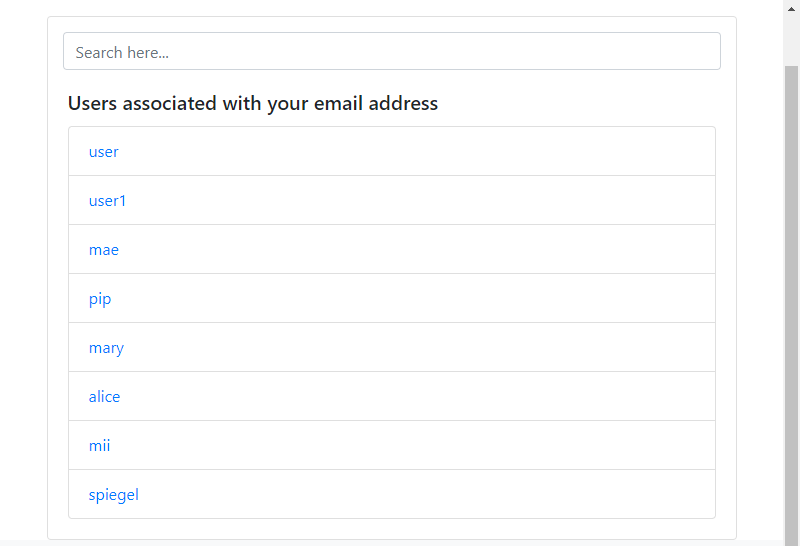Choose the 'mary' user link
Screen dimensions: 800x546
tap(106, 348)
